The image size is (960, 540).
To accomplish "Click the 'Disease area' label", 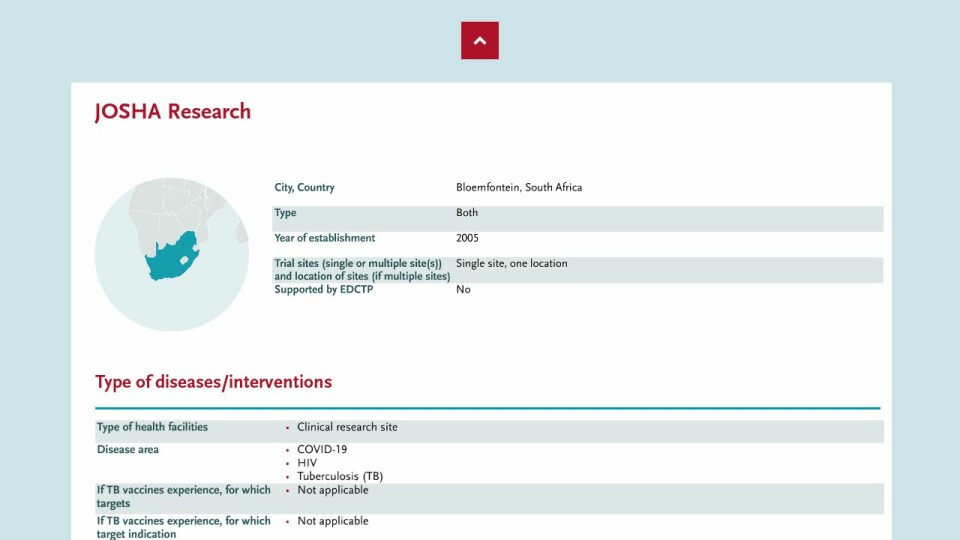I will 127,449.
